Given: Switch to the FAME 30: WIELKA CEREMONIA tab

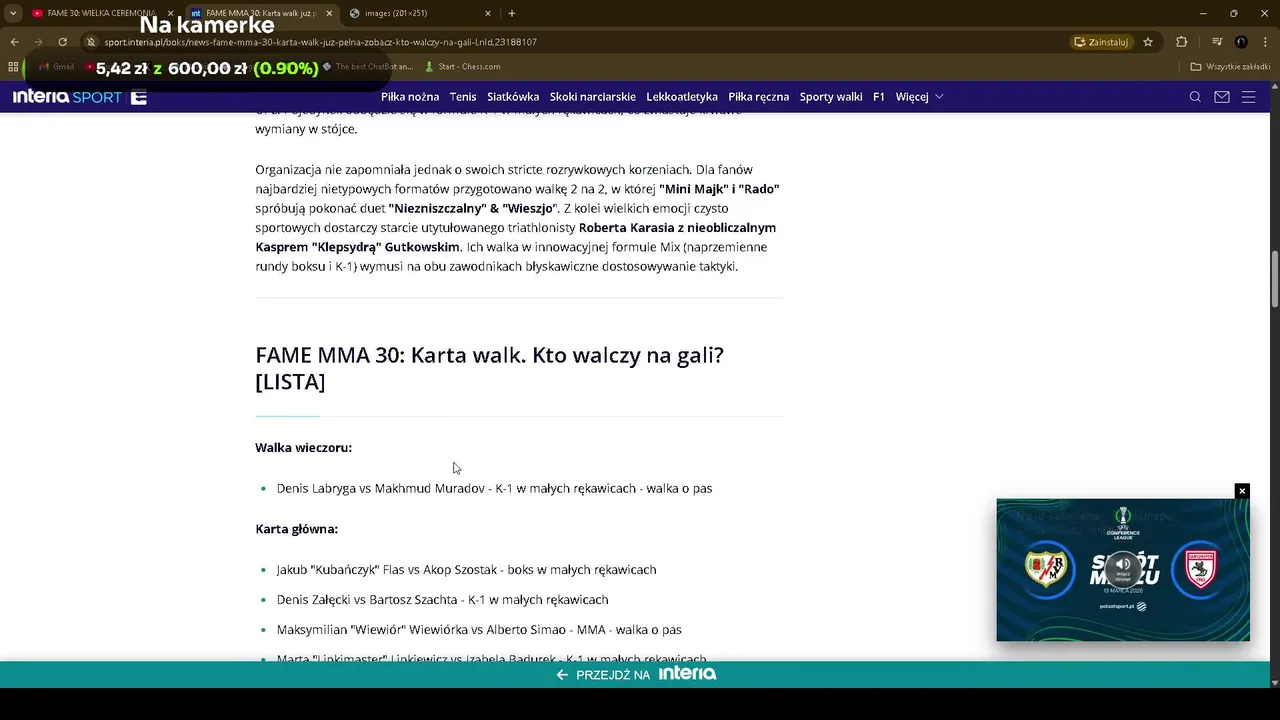Looking at the screenshot, I should [100, 13].
